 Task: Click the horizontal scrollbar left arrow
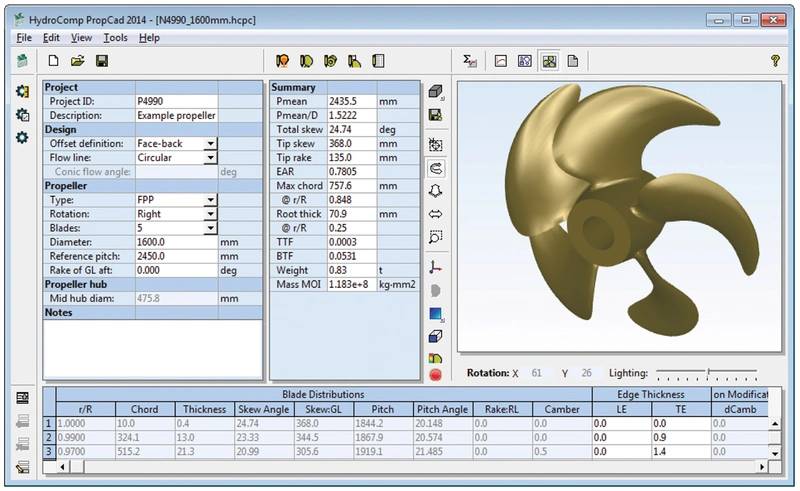click(63, 467)
